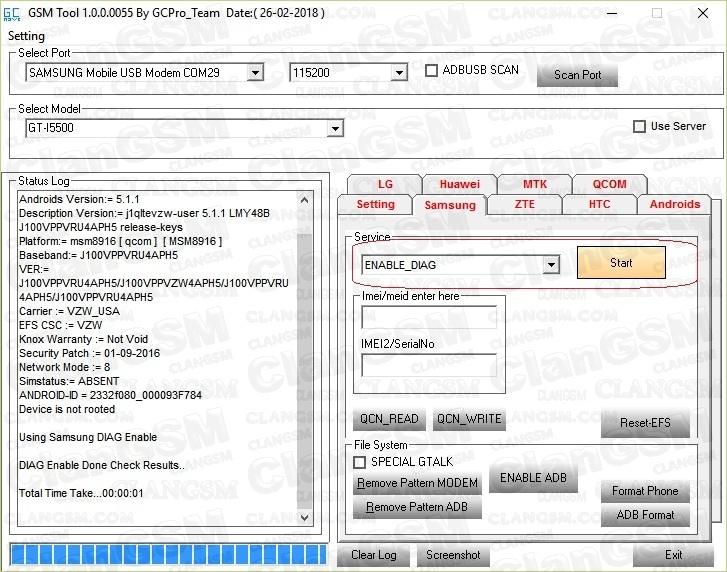727x572 pixels.
Task: Switch to the Huawei tab
Action: (x=459, y=184)
